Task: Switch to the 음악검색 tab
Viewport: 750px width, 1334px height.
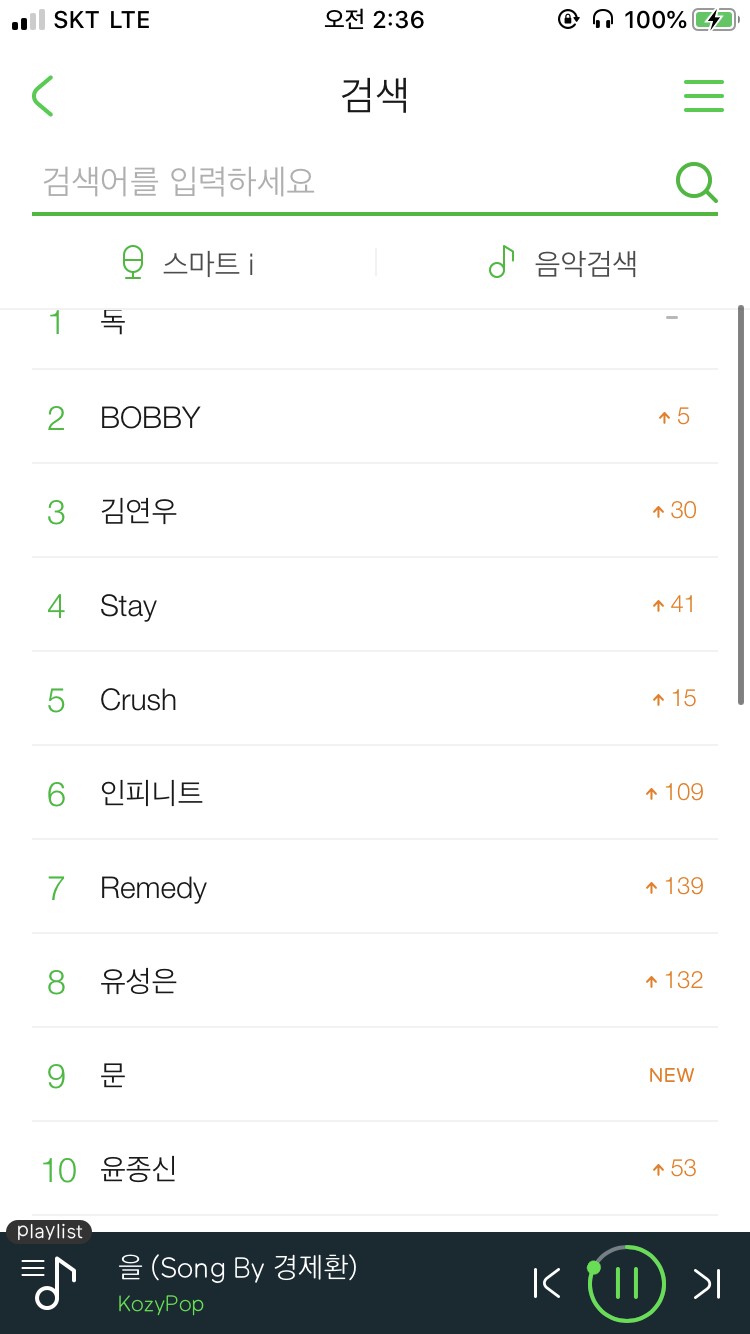Action: (x=585, y=264)
